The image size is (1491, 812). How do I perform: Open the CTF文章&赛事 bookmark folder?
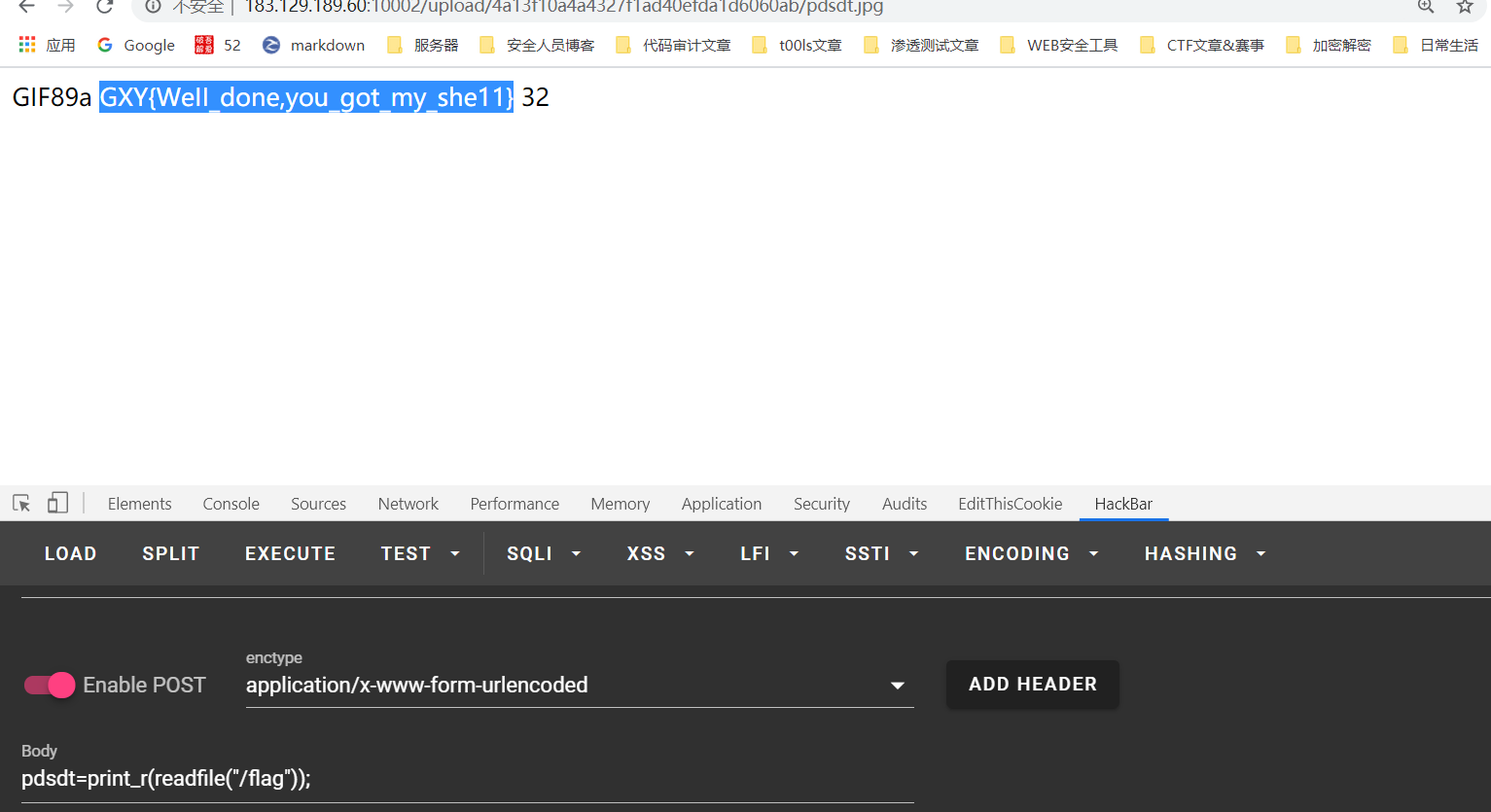point(1202,45)
